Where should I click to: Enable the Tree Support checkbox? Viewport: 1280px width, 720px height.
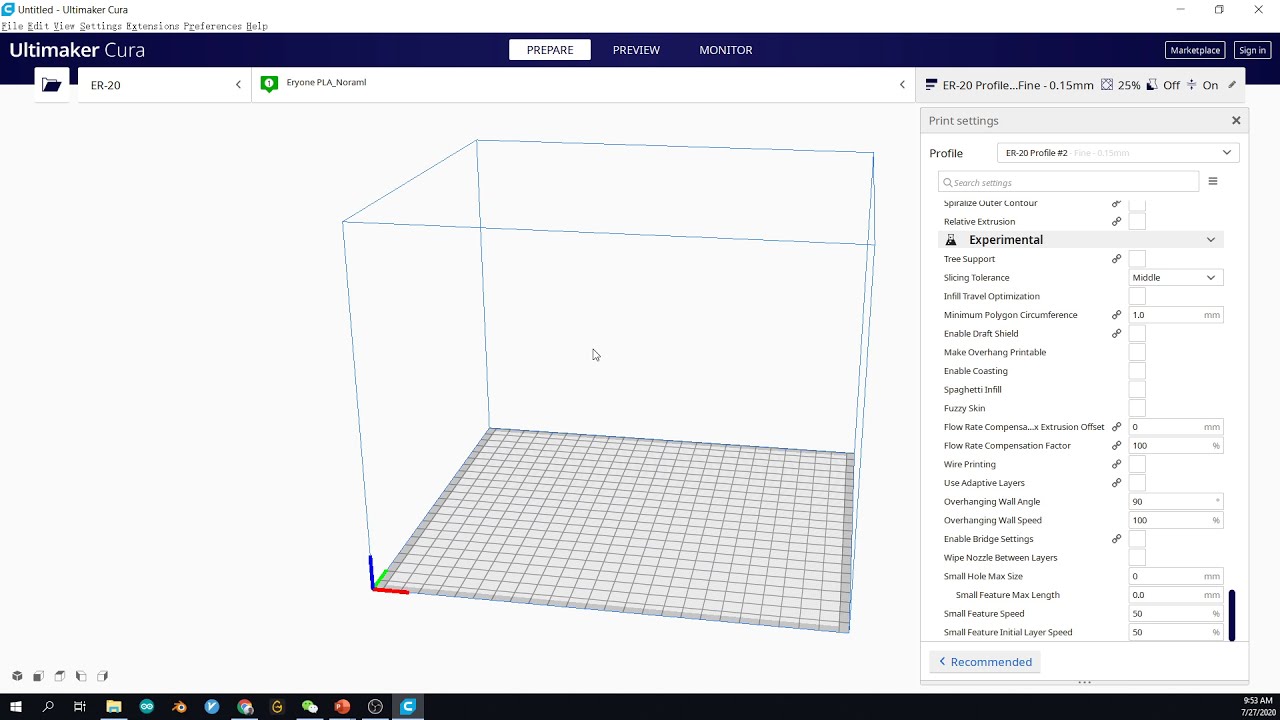(1137, 259)
